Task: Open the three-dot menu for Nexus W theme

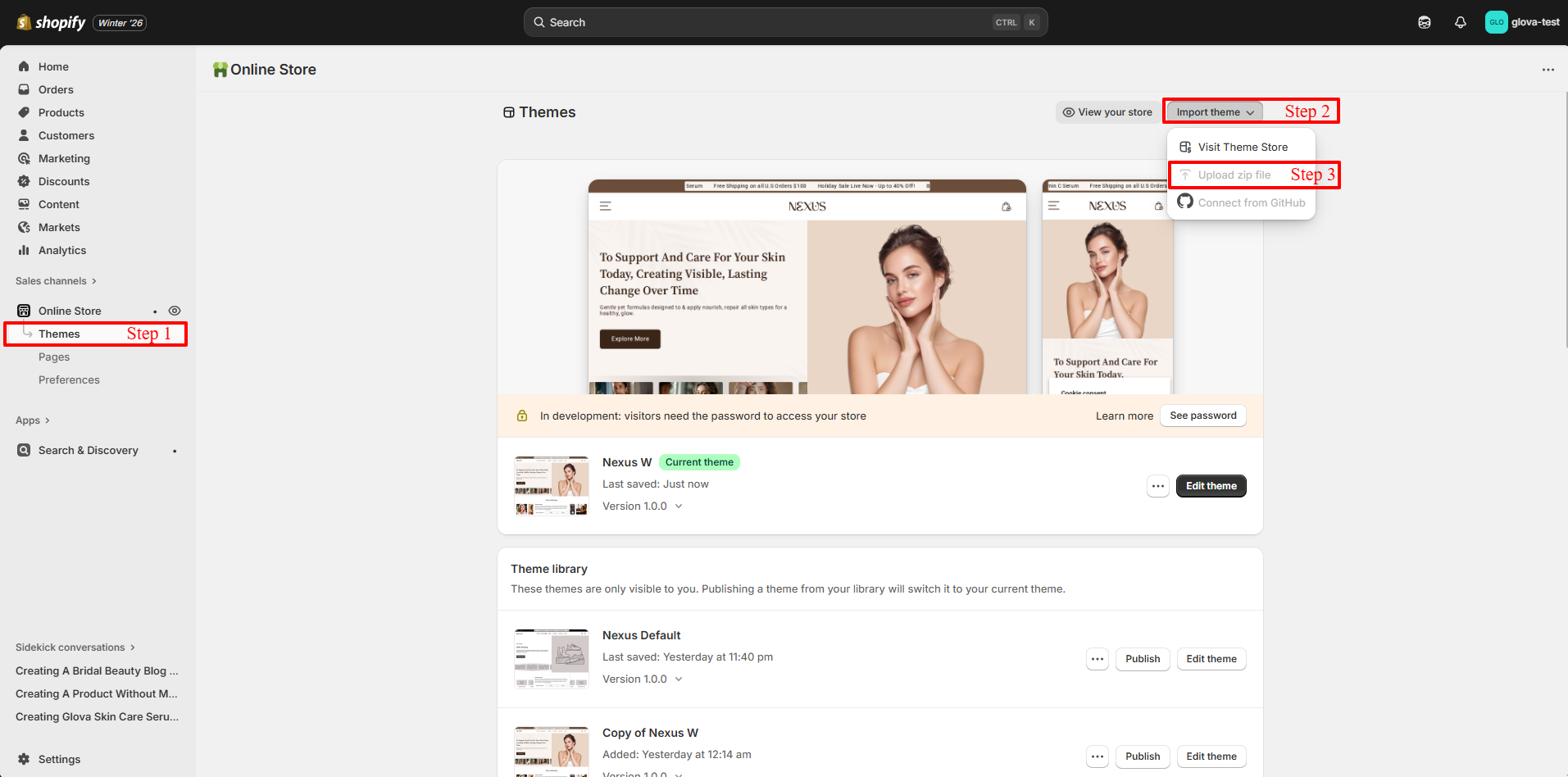Action: pyautogui.click(x=1157, y=486)
